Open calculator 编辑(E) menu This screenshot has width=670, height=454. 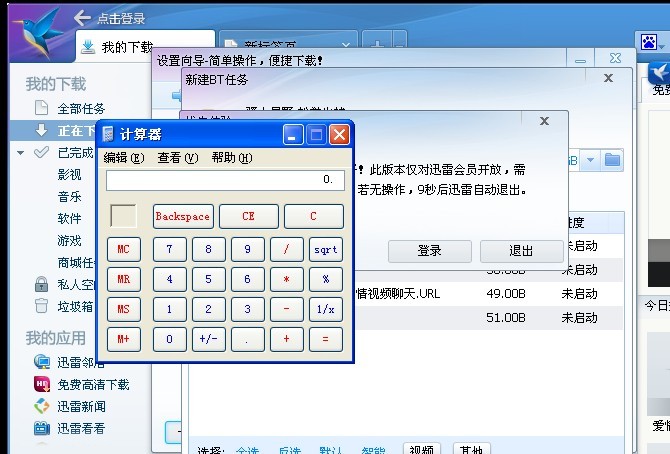point(124,158)
